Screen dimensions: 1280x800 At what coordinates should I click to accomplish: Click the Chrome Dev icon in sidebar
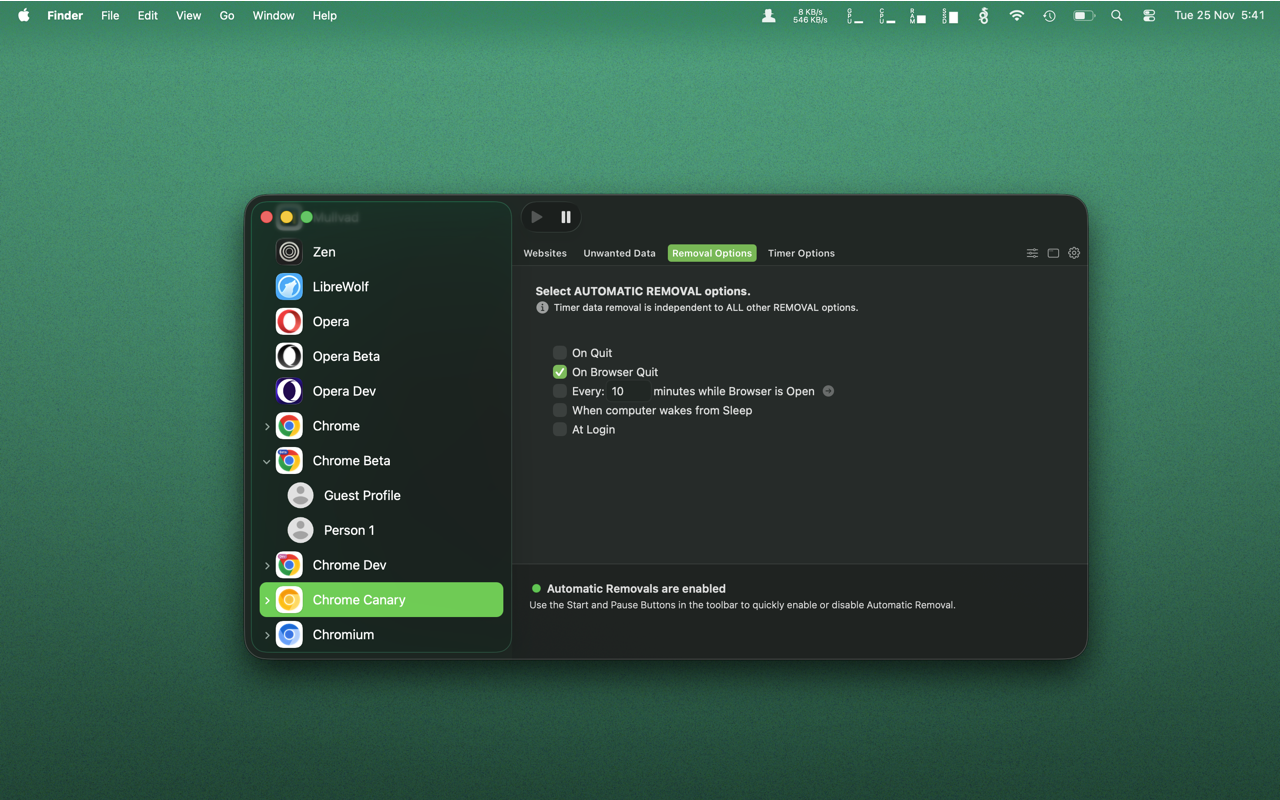click(x=289, y=565)
